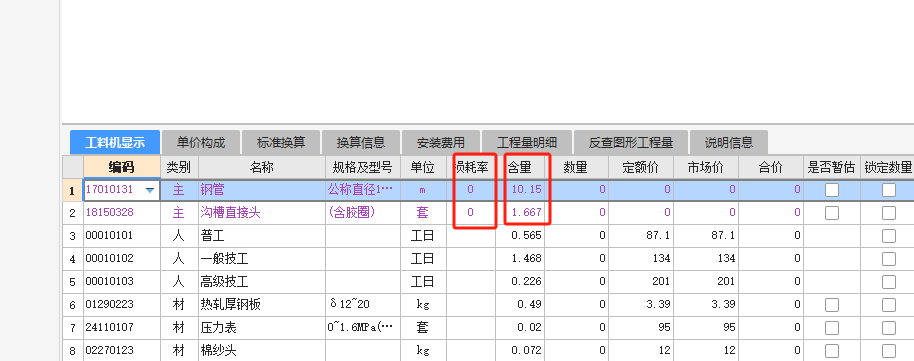Click 含量 value 10.15
Viewport: 914px width, 361px height.
click(520, 190)
